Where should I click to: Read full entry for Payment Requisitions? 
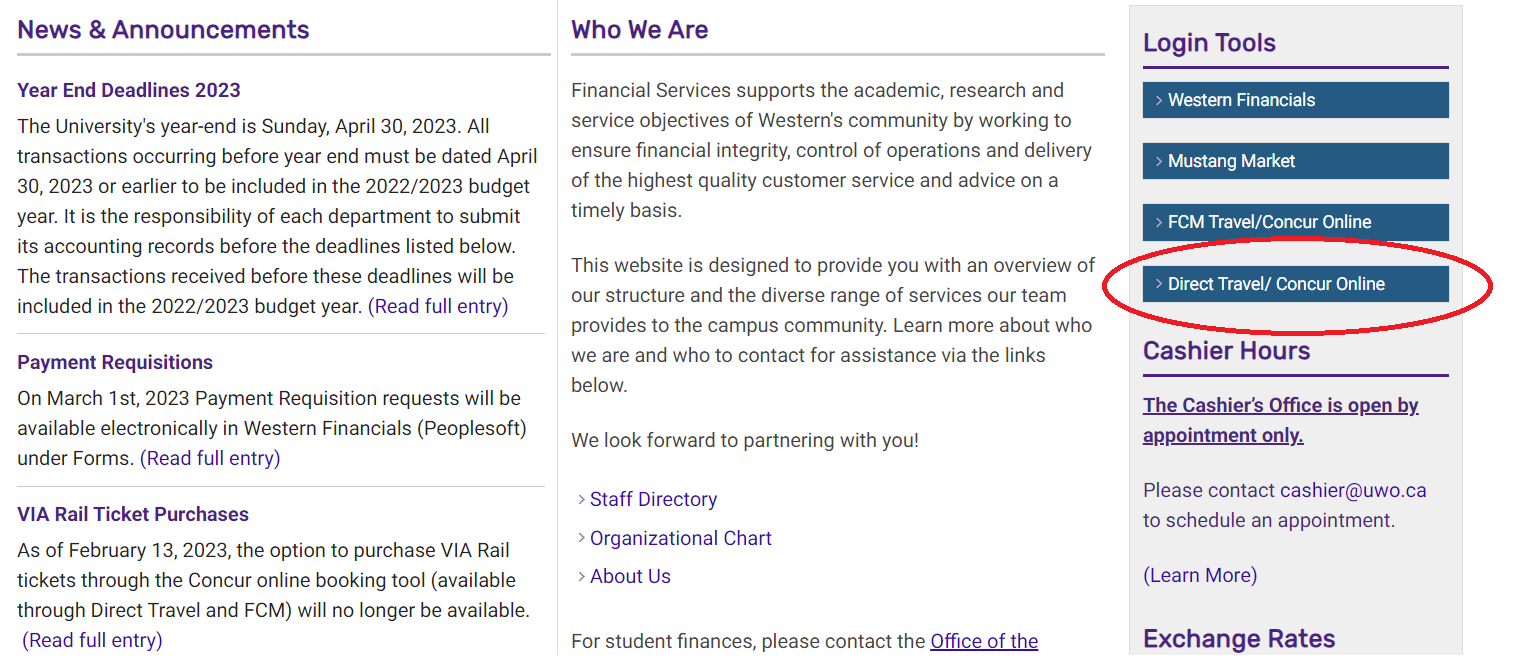coord(210,458)
